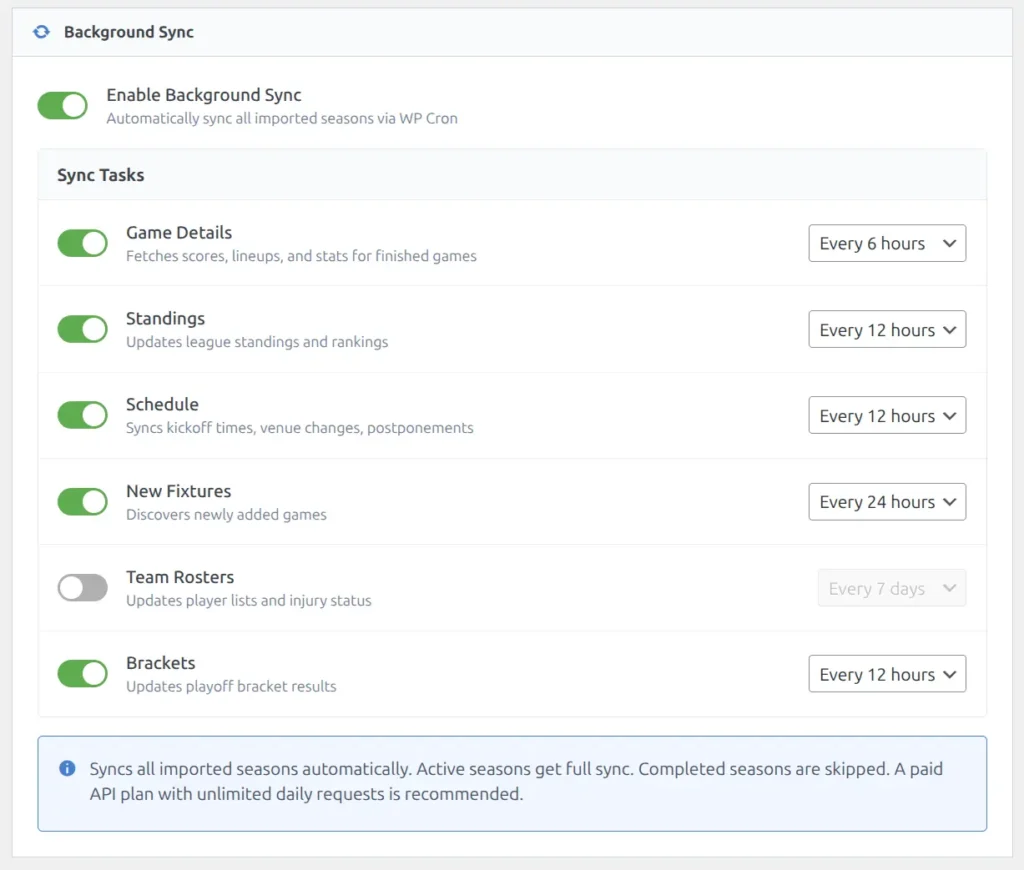1024x870 pixels.
Task: Turn off the Standings sync toggle
Action: click(x=83, y=329)
